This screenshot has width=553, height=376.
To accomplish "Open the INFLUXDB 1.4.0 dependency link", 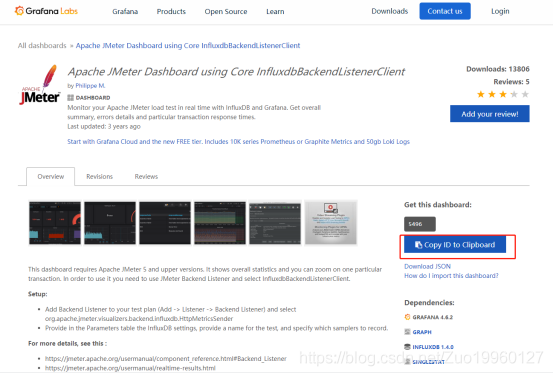I will (x=433, y=347).
